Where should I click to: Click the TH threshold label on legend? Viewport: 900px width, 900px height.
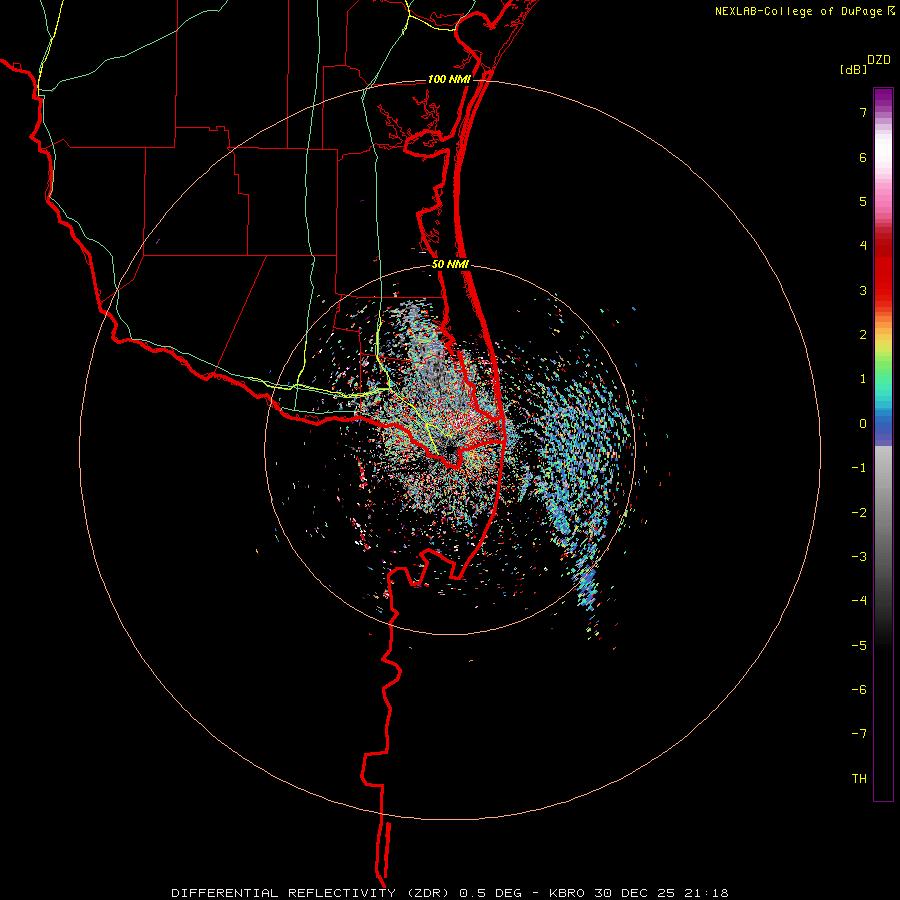pos(859,779)
